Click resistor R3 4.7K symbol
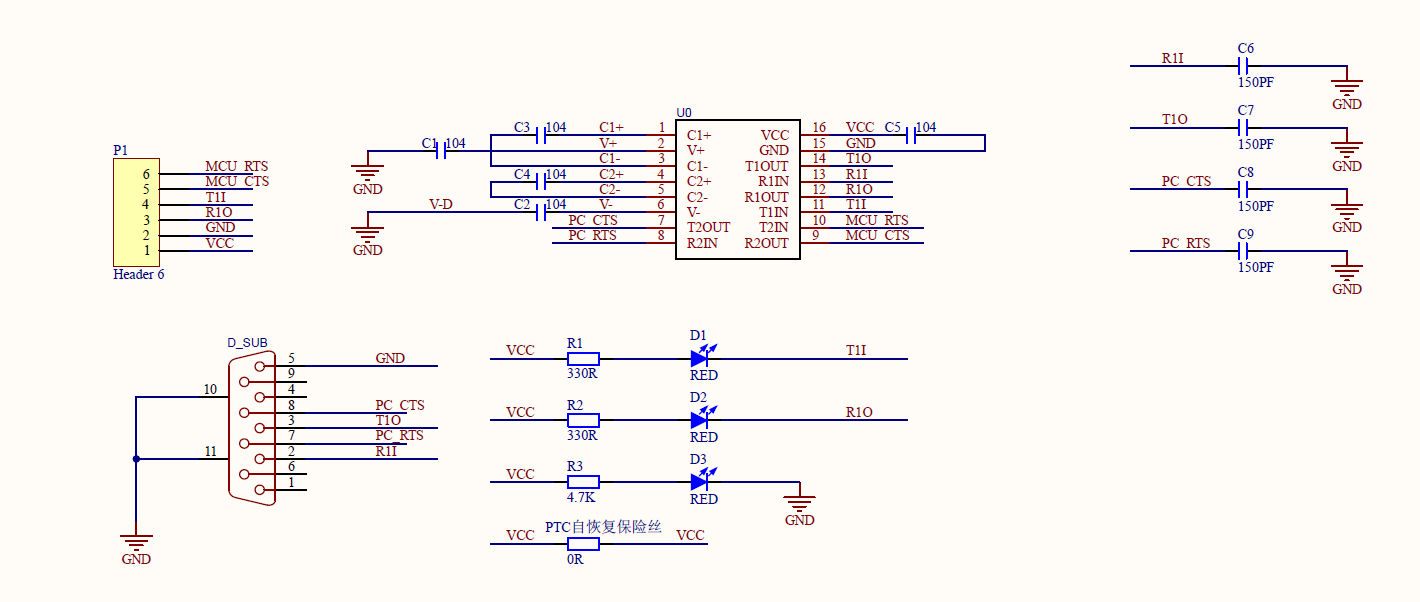Viewport: 1420px width, 602px height. [583, 482]
